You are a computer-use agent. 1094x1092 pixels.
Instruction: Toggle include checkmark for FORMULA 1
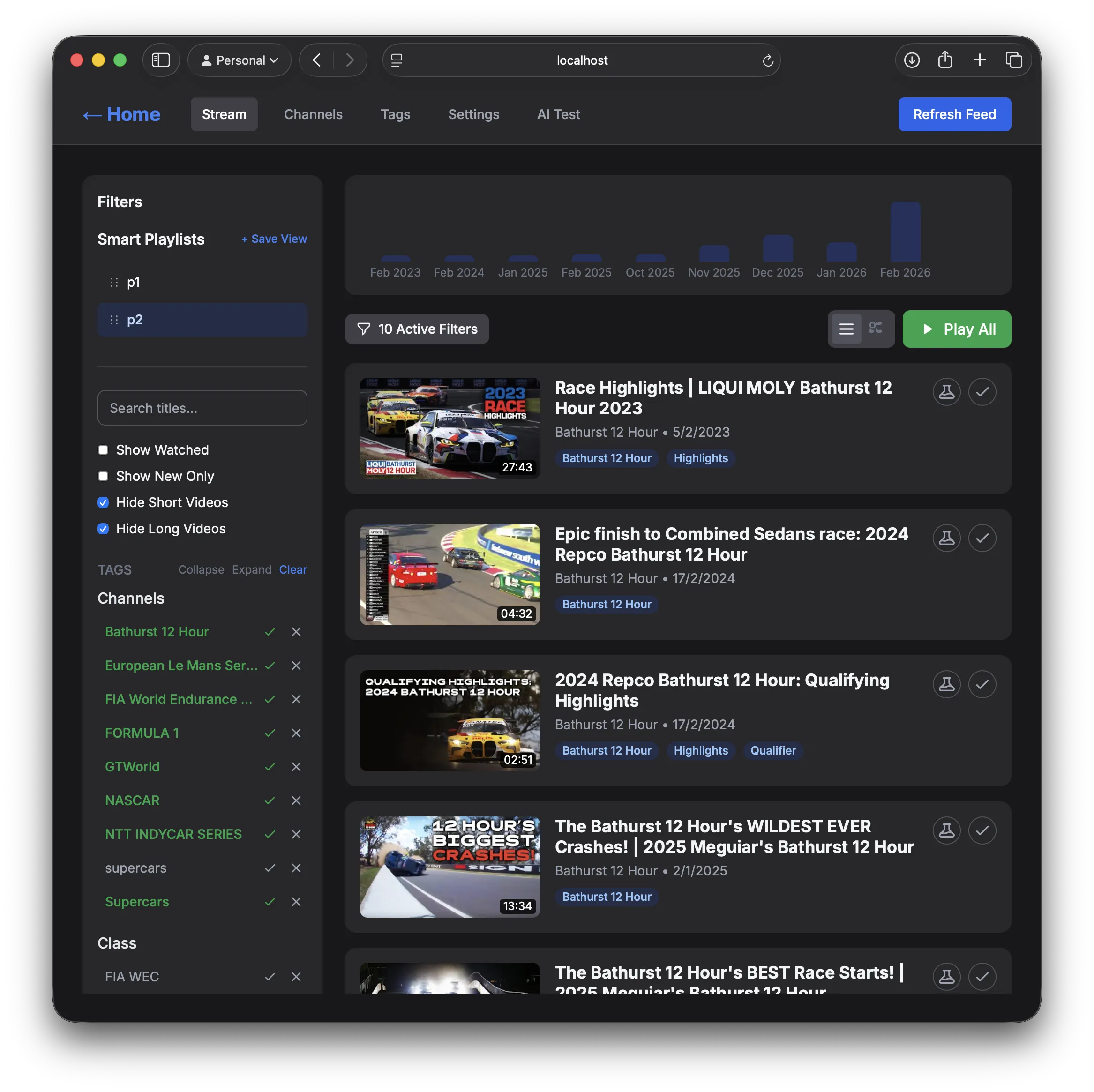(x=270, y=733)
